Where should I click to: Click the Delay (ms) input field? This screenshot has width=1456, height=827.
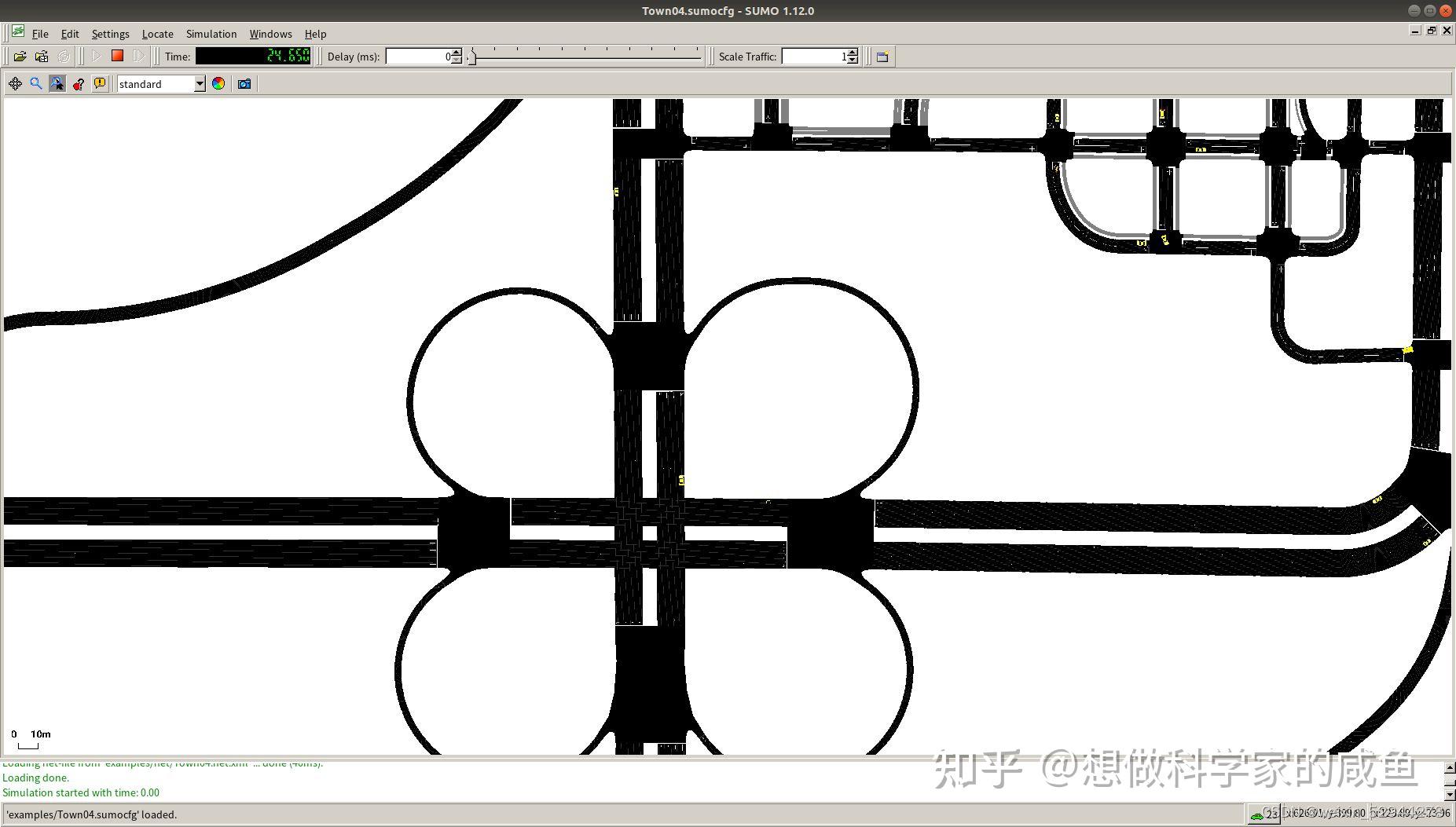click(419, 57)
